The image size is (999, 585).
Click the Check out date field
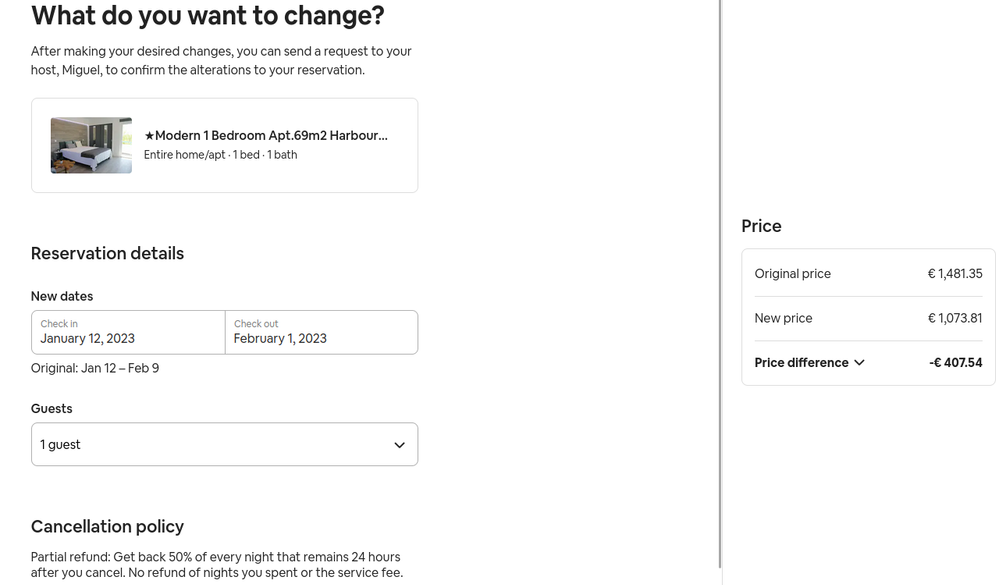(321, 332)
